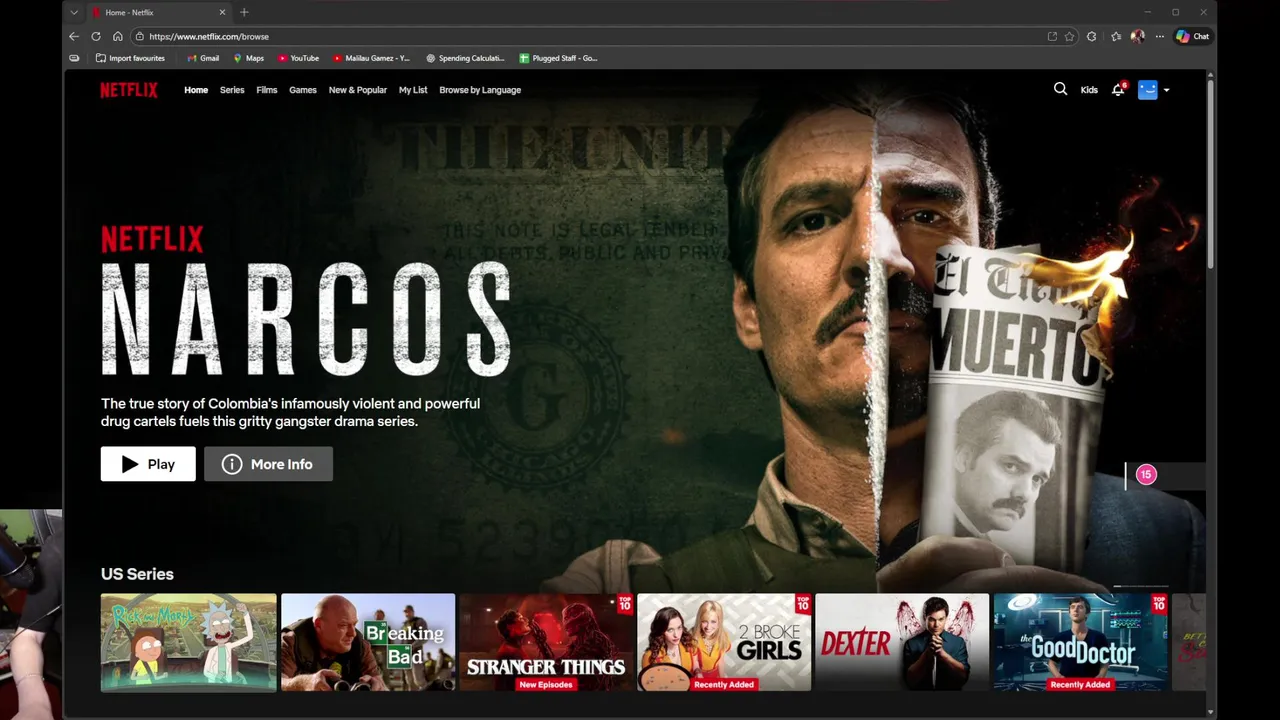Open the YouTube bookmark
Viewport: 1280px width, 720px height.
click(298, 58)
